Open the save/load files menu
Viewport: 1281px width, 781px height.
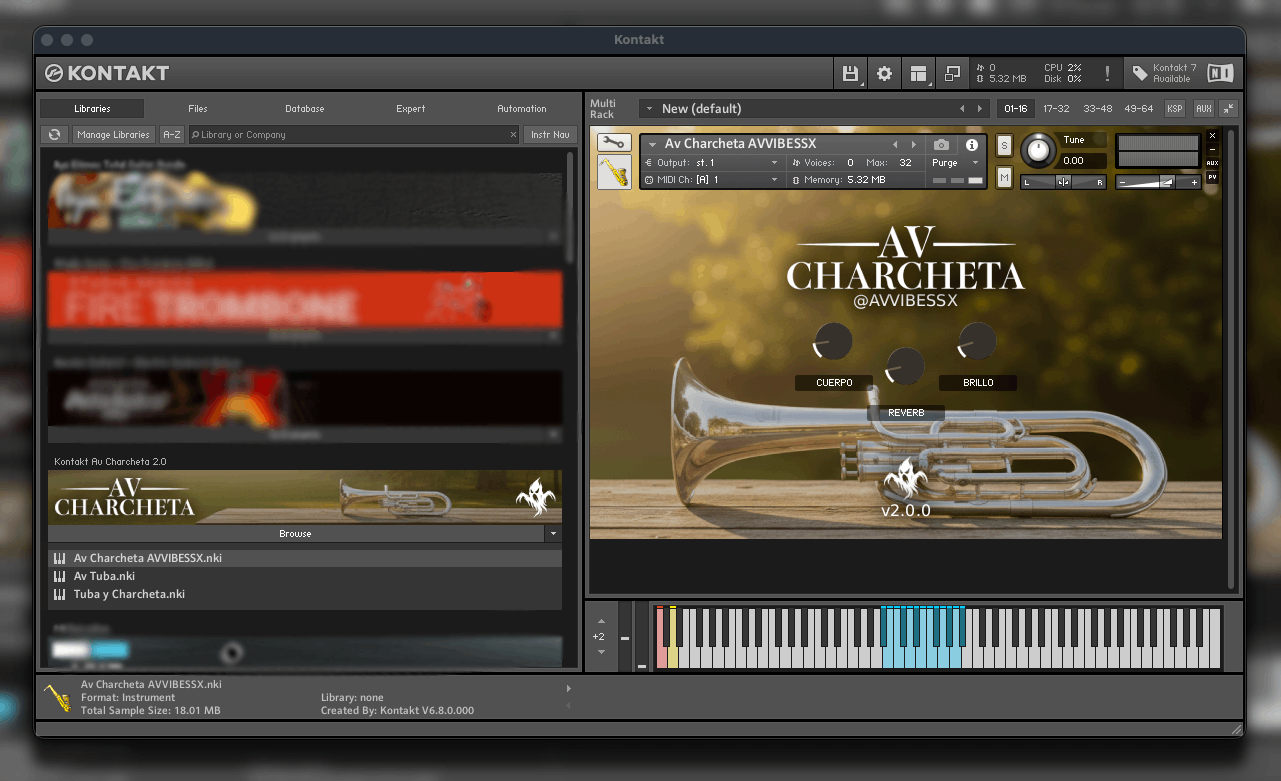pos(850,73)
